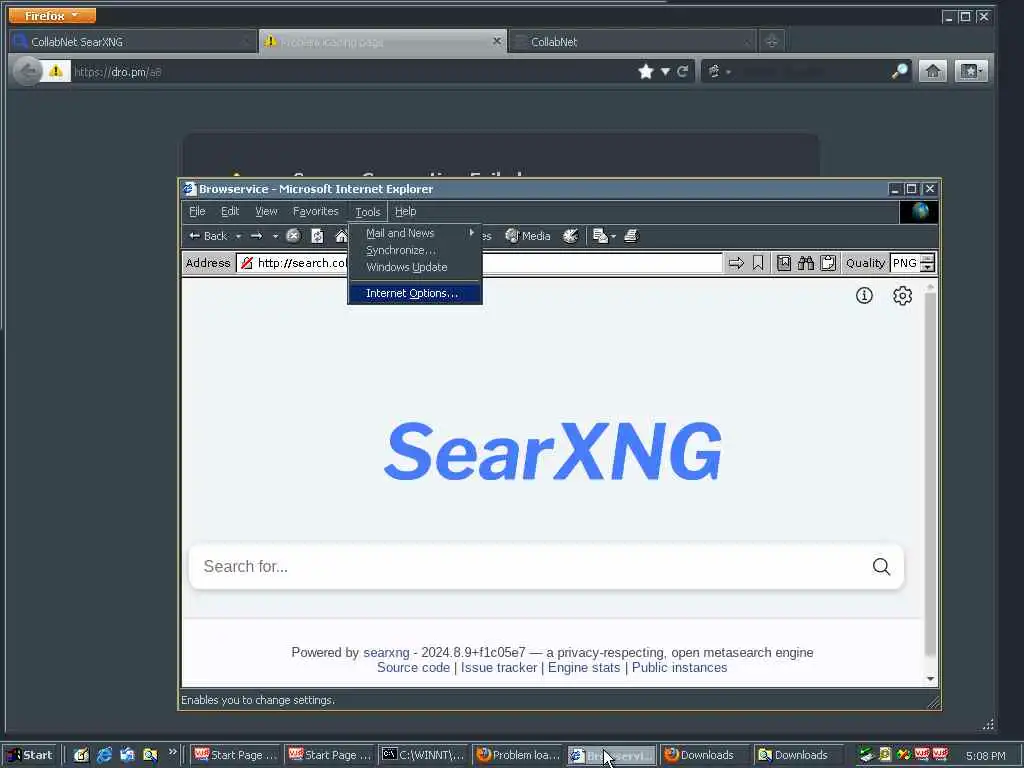
Task: Click the IE Stop toolbar icon
Action: click(x=293, y=236)
